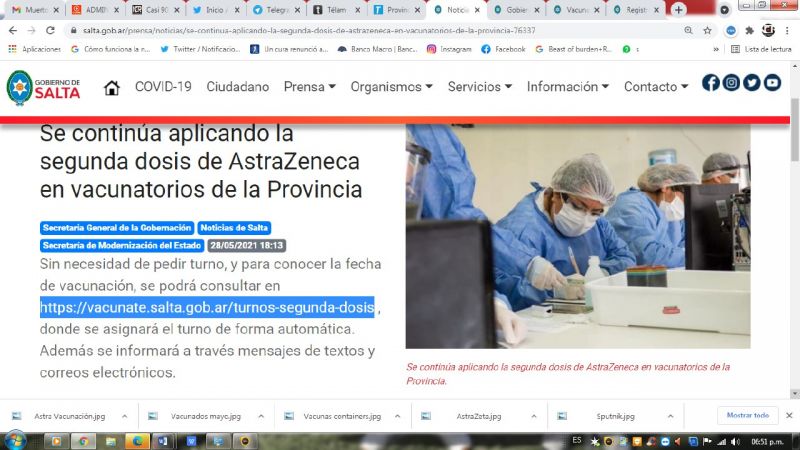Open Salta's YouTube channel icon
Image resolution: width=800 pixels, height=450 pixels.
click(772, 83)
